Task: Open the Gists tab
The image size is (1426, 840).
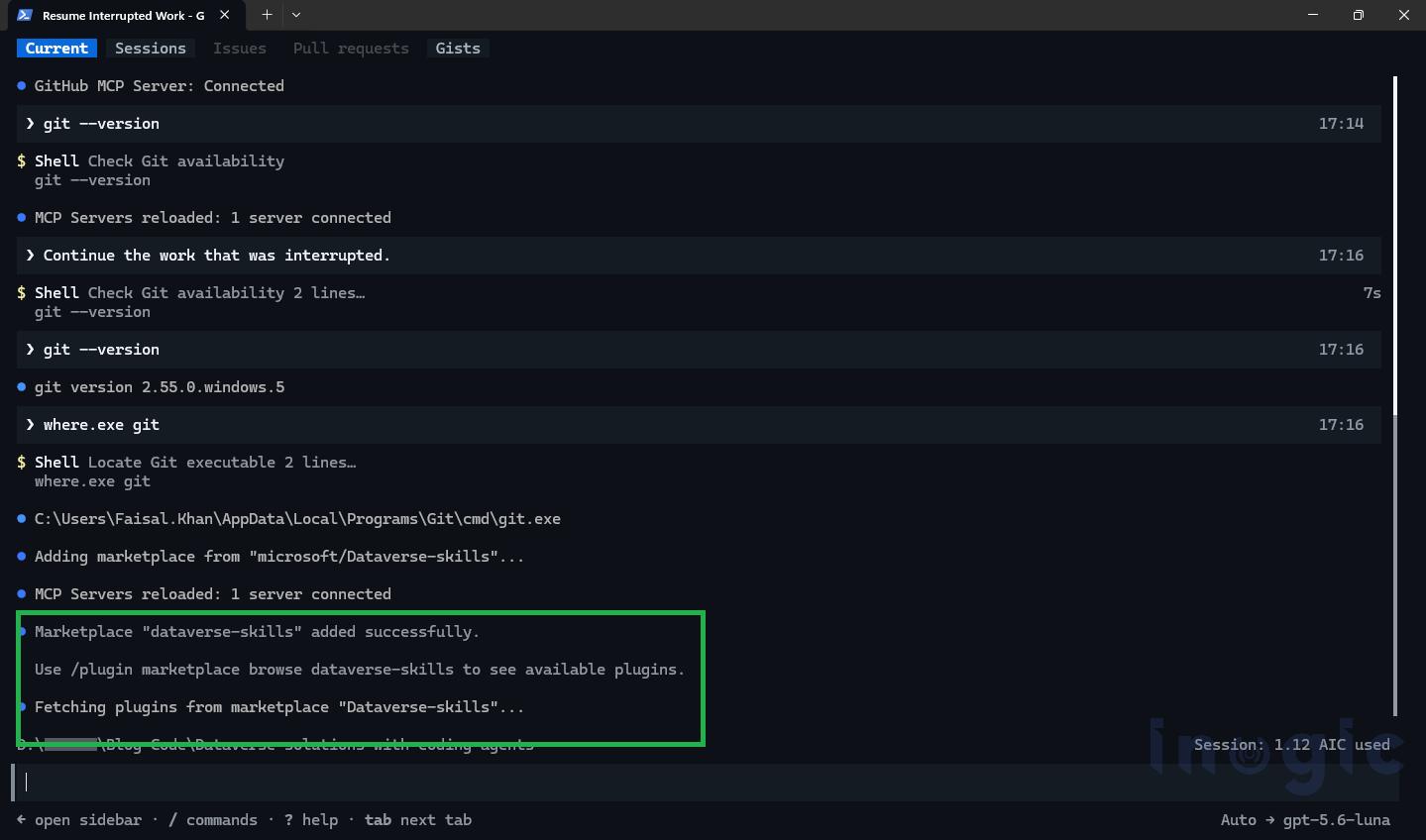Action: pyautogui.click(x=458, y=48)
